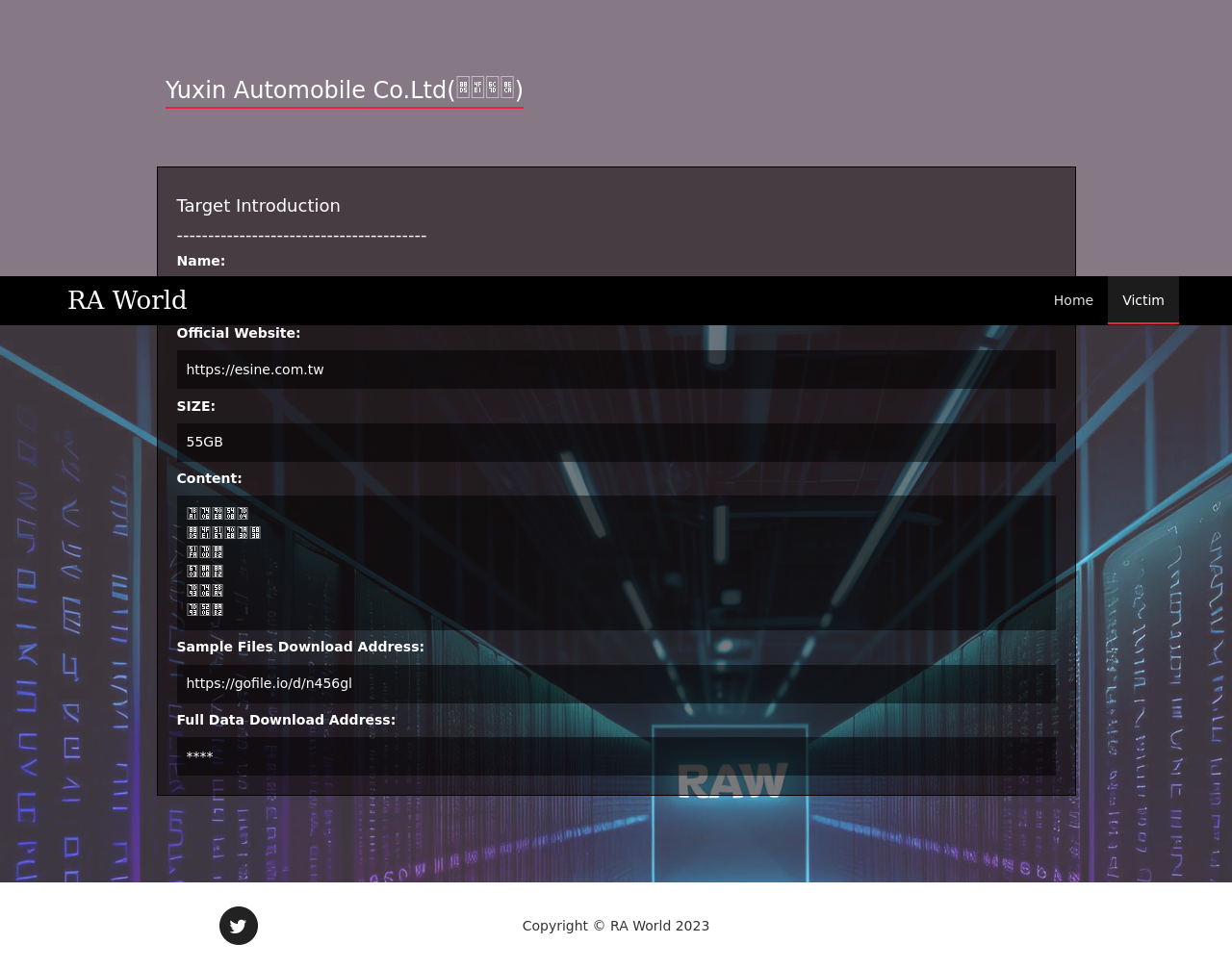Click the RA World site logo
This screenshot has width=1232, height=969.
pyautogui.click(x=127, y=300)
